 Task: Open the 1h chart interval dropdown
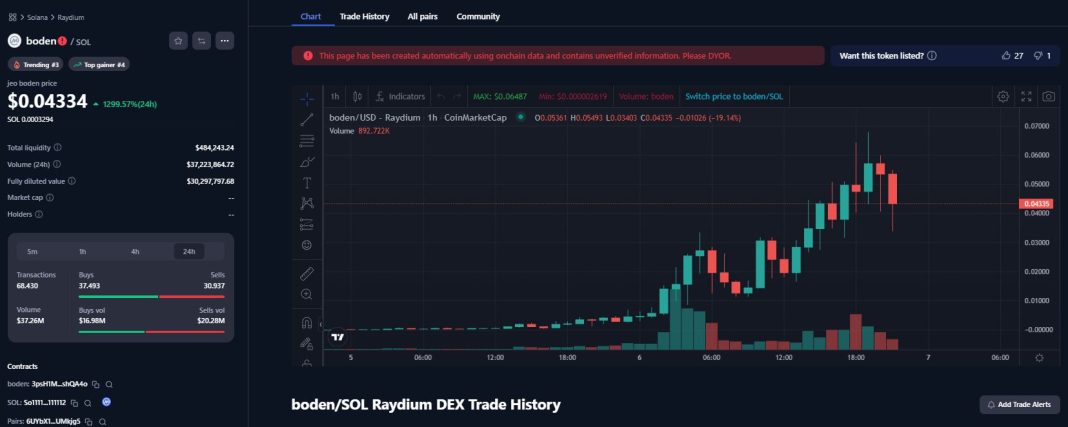pos(335,97)
